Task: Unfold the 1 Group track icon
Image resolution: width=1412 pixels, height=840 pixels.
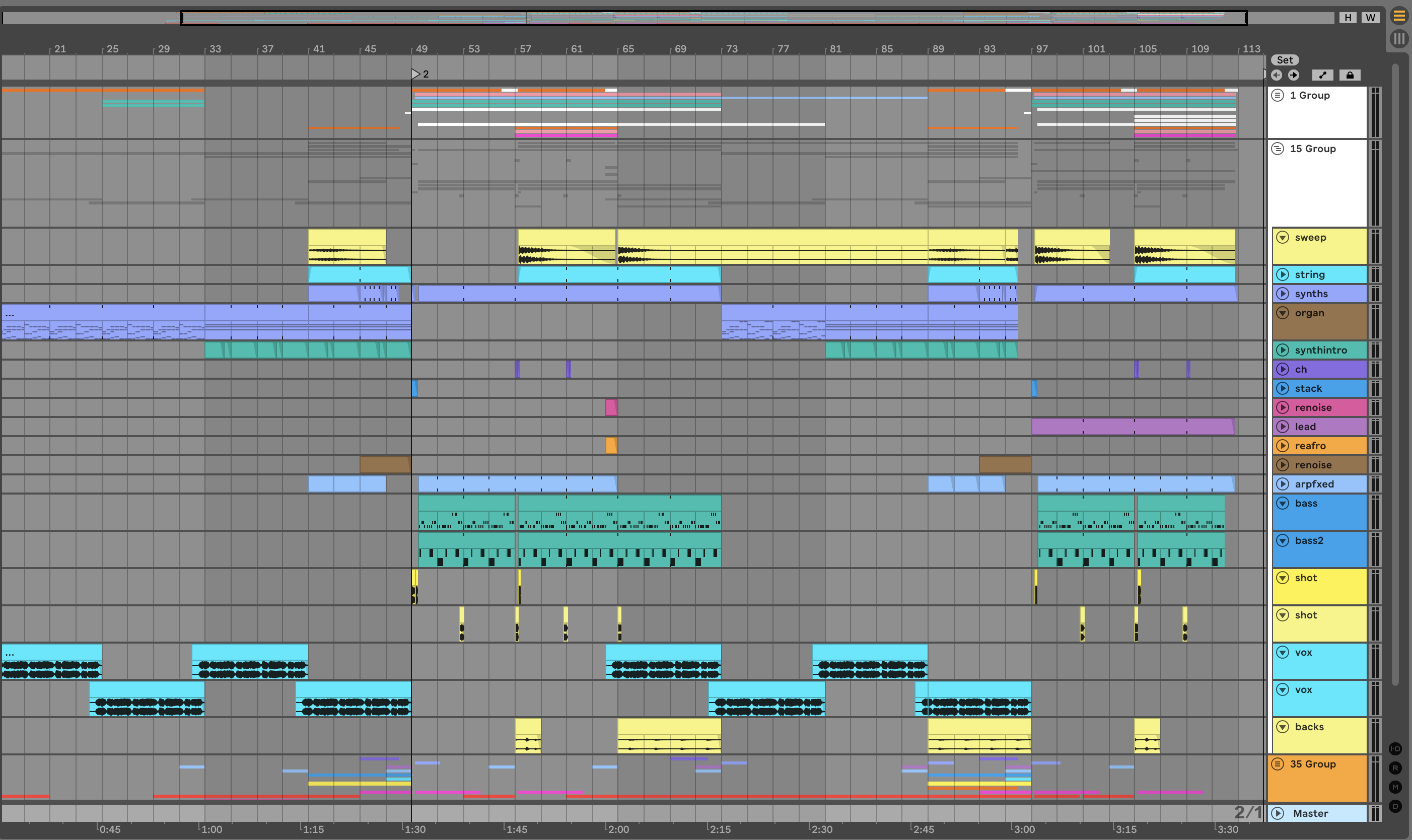Action: pos(1278,95)
